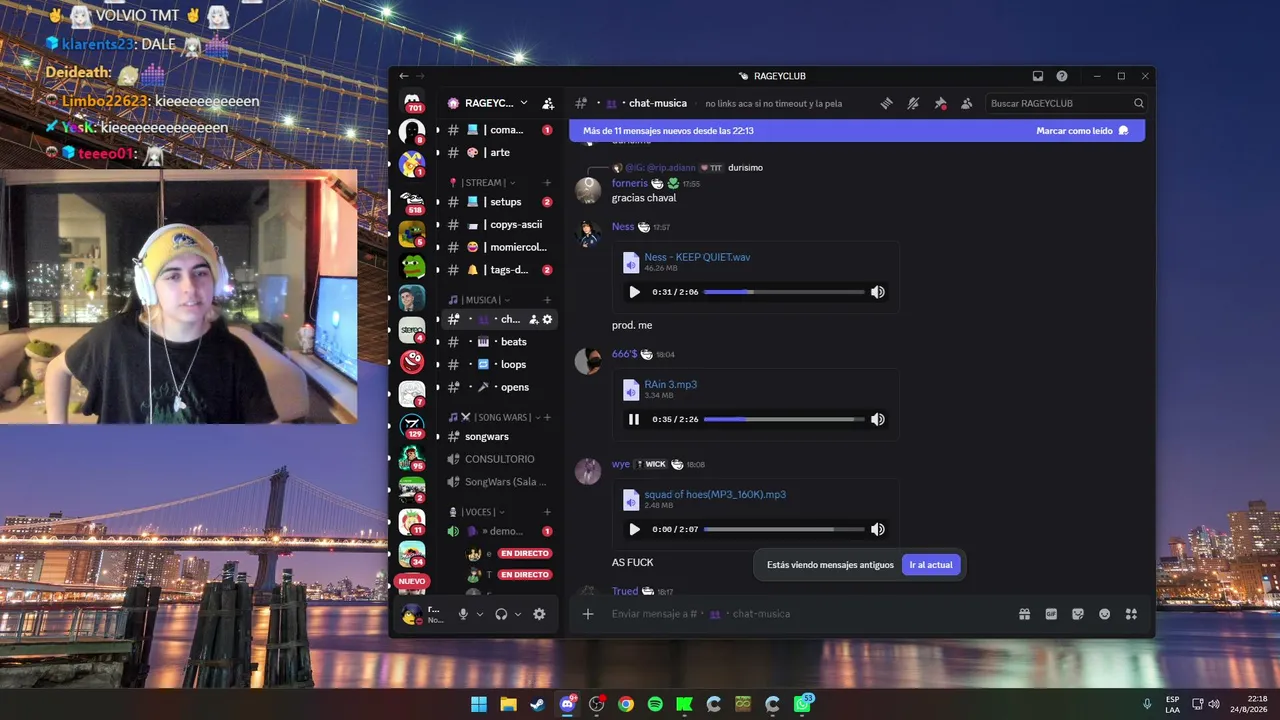Open the arte channel

pos(499,152)
